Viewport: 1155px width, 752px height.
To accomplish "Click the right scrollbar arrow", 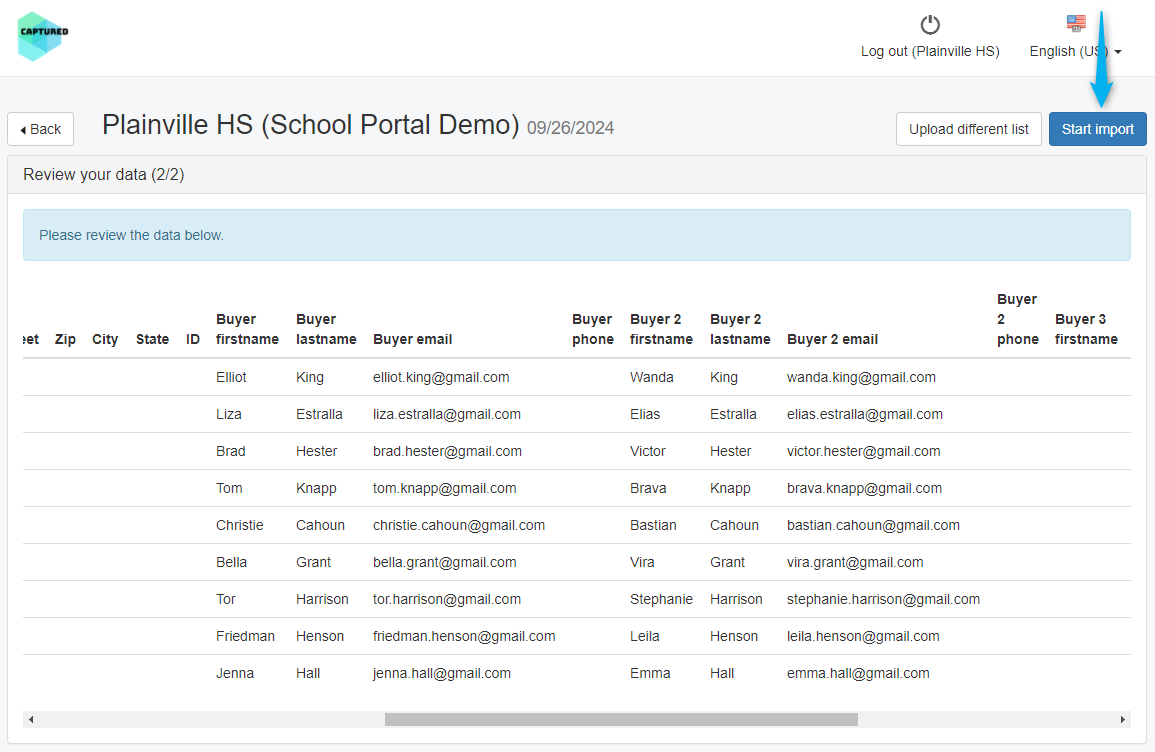I will coord(1123,719).
